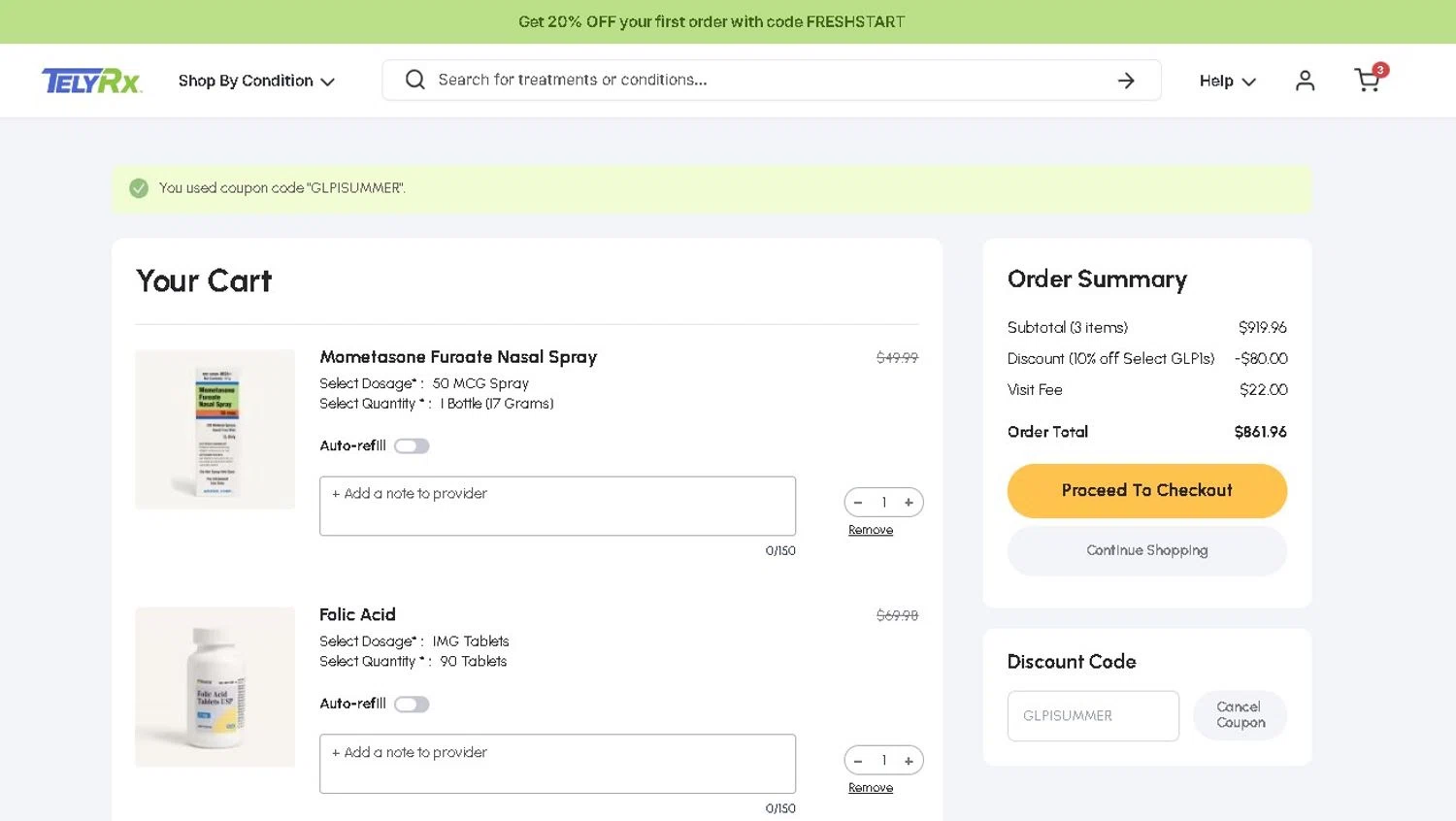Click the Order Total $861.96 amount
Image resolution: width=1456 pixels, height=821 pixels.
tap(1260, 432)
